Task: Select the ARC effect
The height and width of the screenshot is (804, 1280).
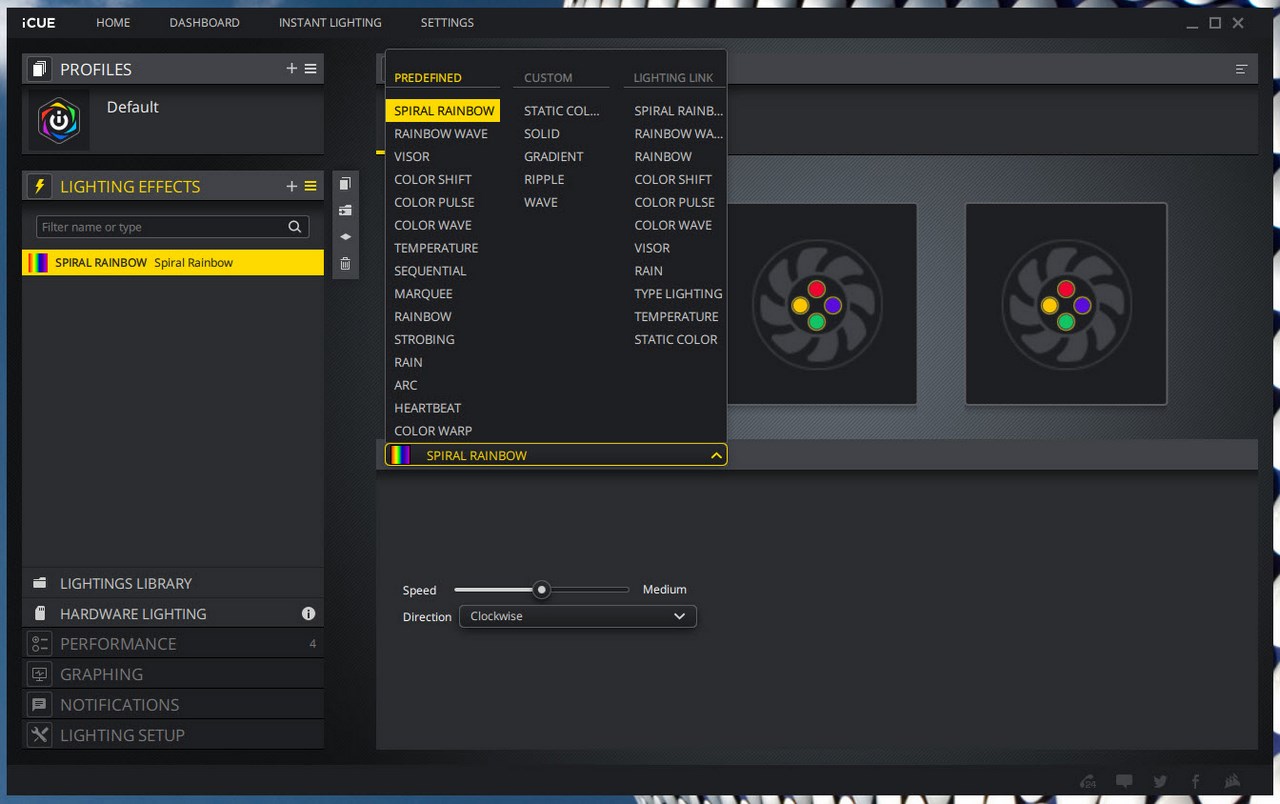Action: click(406, 385)
